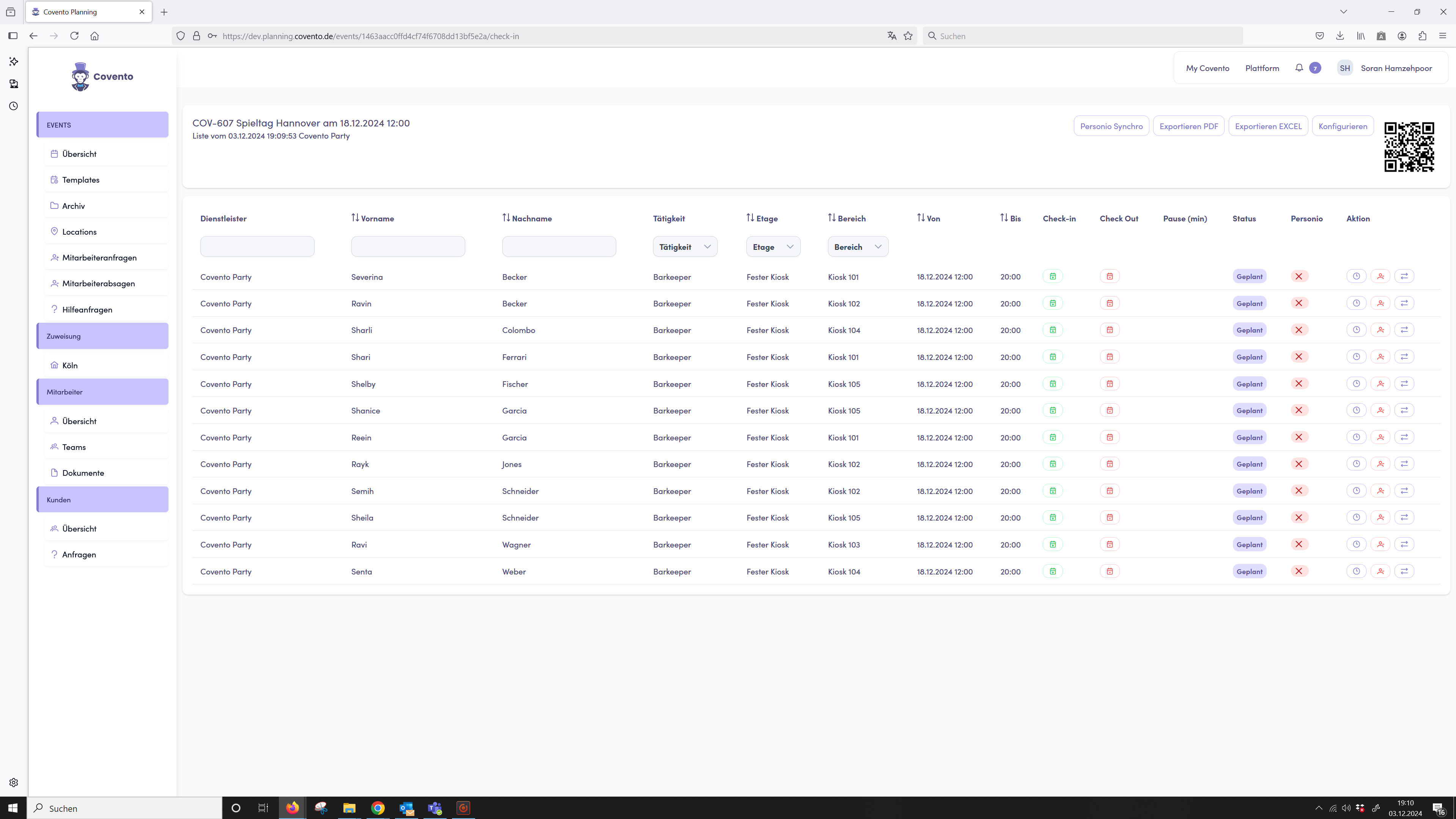
Task: Click the Exportieren PDF button
Action: [1188, 126]
